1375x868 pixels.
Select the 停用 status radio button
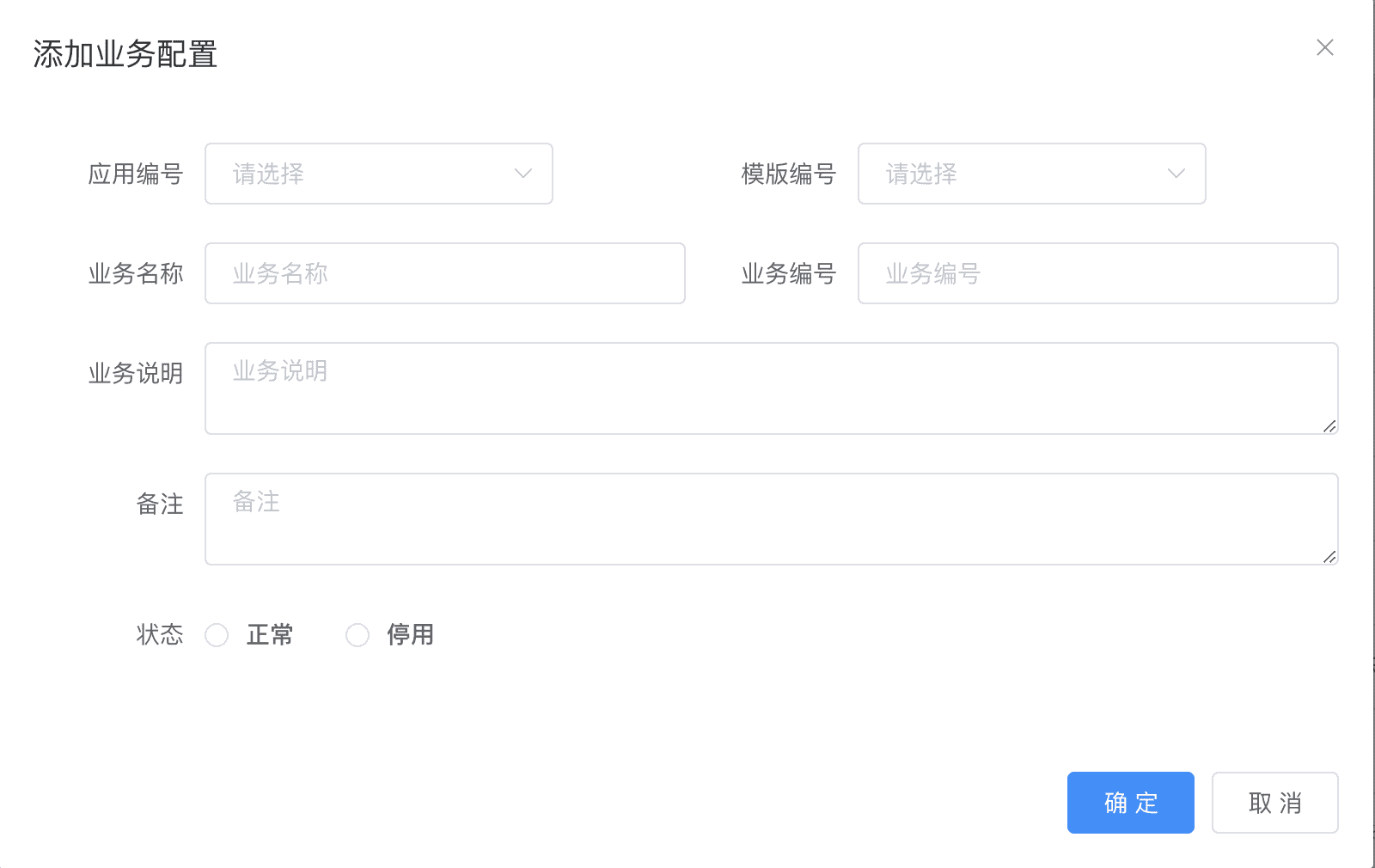(357, 635)
